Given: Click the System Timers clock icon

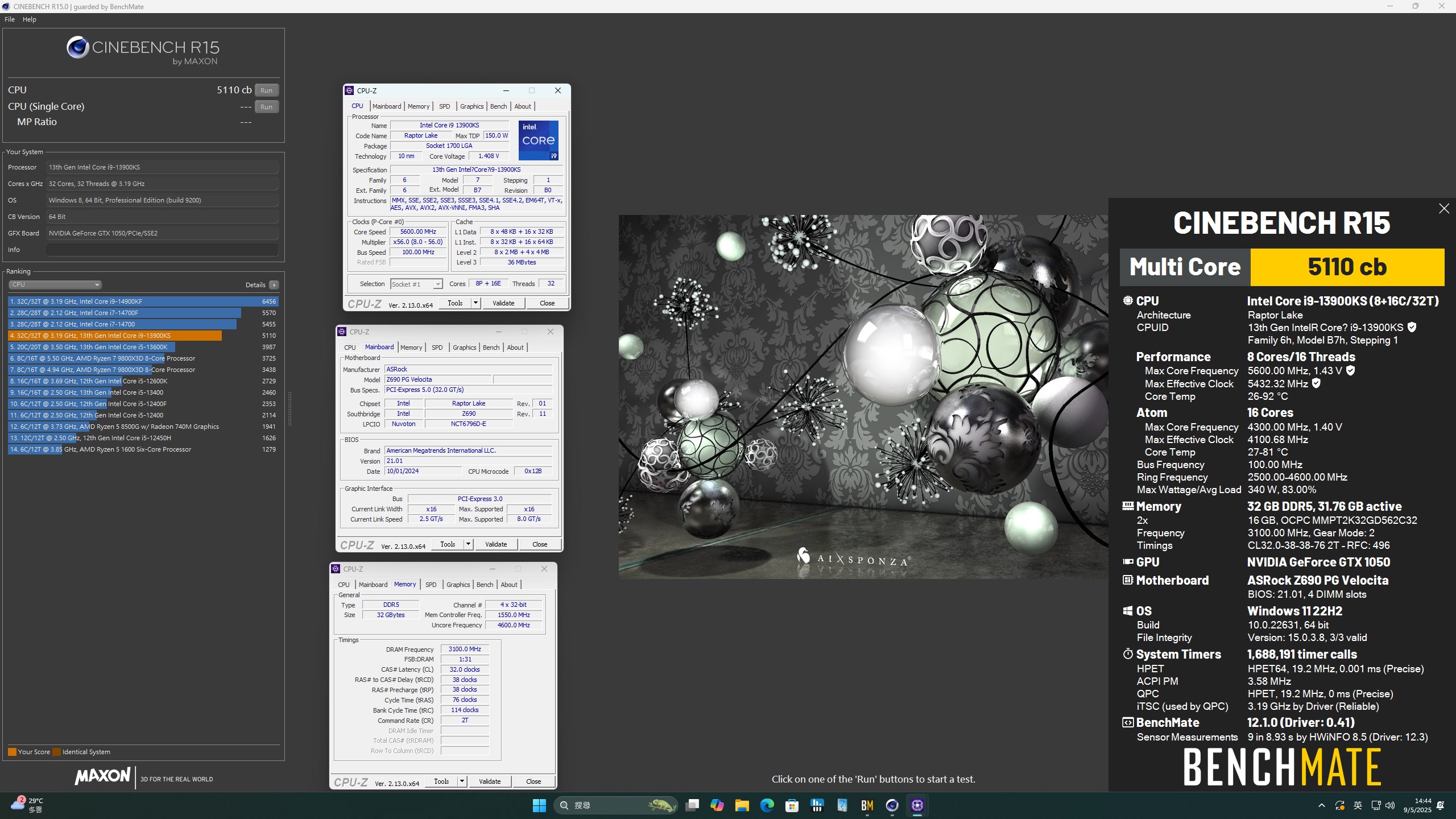Looking at the screenshot, I should [x=1128, y=654].
